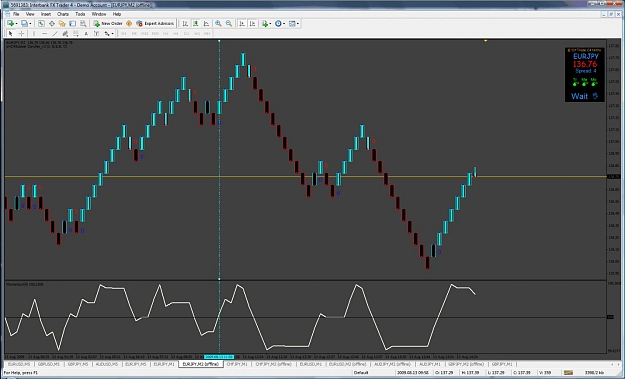This screenshot has width=625, height=379.
Task: Show the Market Watch window
Action: click(41, 24)
